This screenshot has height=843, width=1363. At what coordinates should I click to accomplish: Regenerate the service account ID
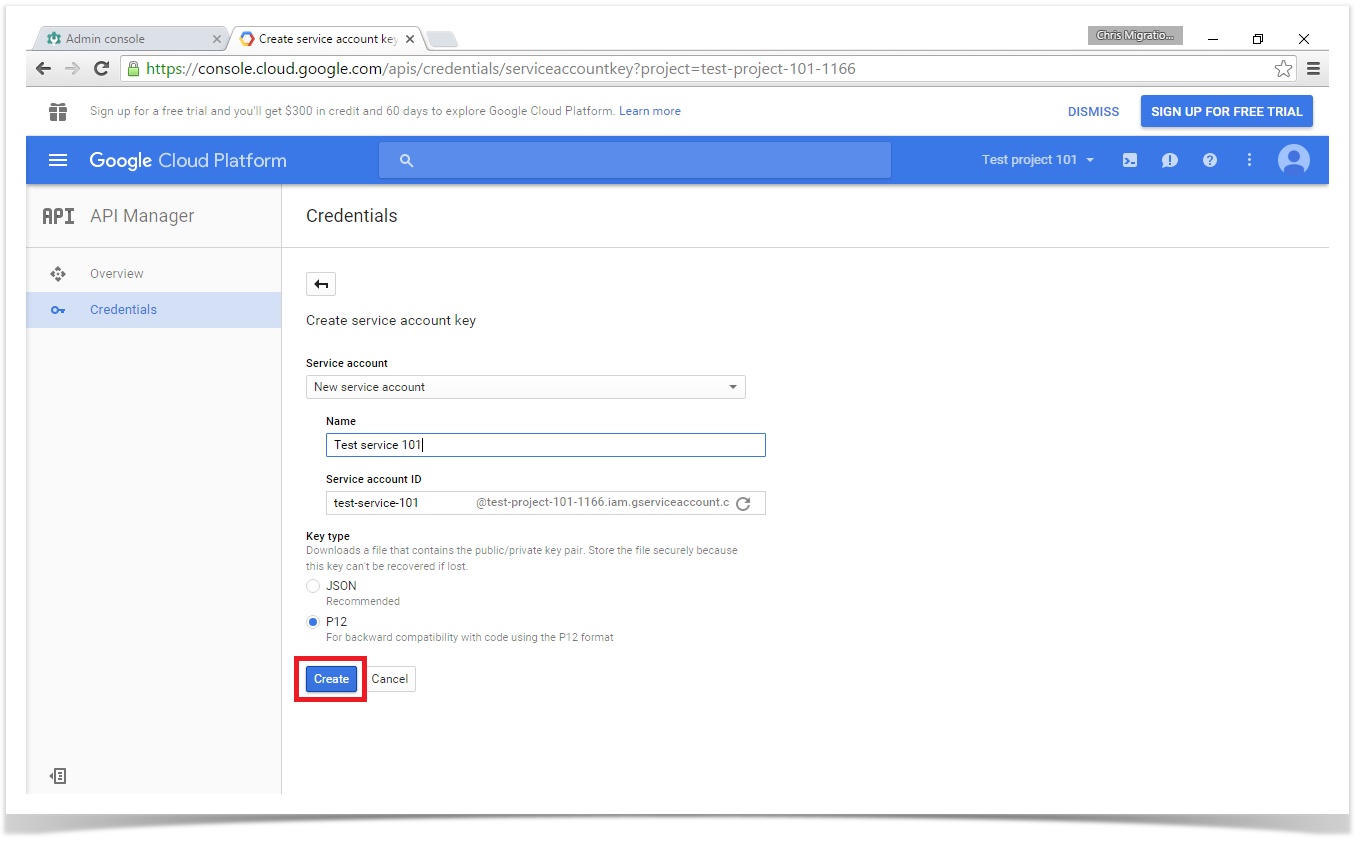[743, 503]
